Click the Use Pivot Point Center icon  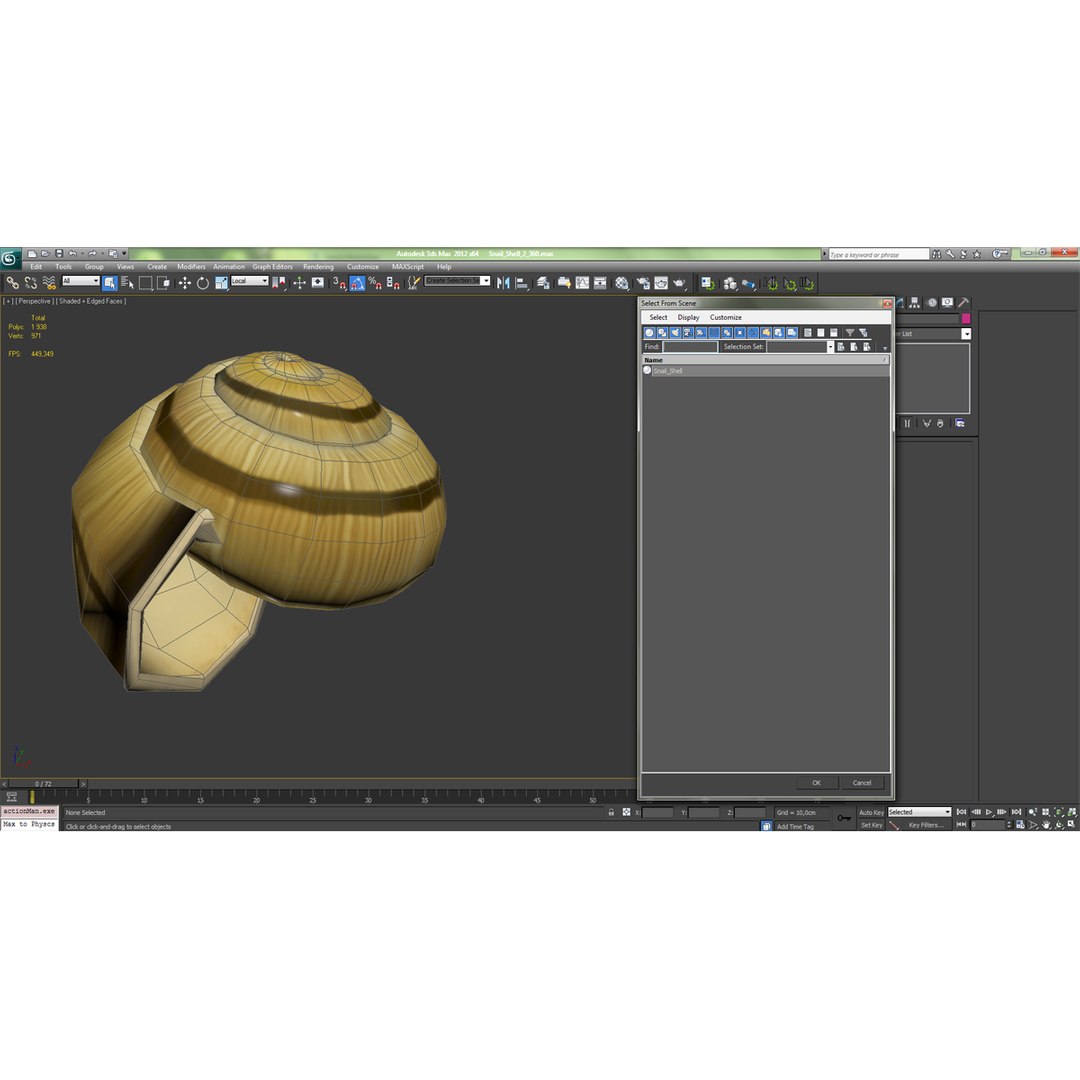tap(279, 282)
